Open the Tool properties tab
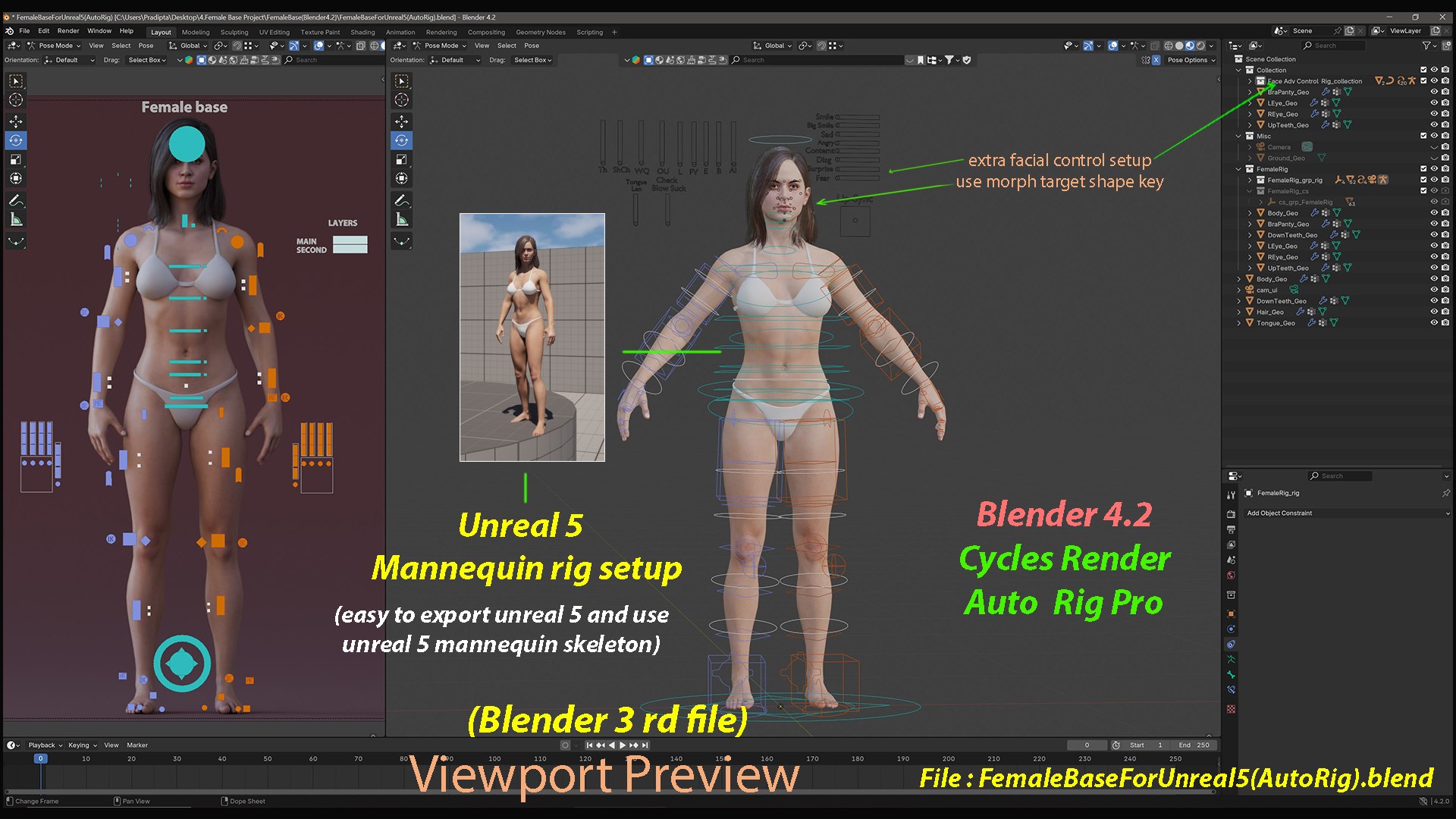The height and width of the screenshot is (819, 1456). pyautogui.click(x=1231, y=494)
